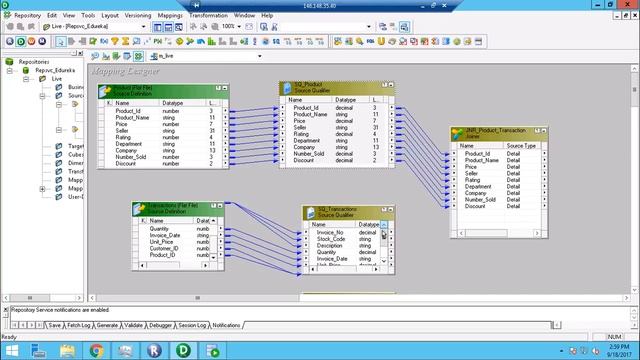Choose the Aggregator transformation sigma icon
640x360 pixels.
coord(125,41)
